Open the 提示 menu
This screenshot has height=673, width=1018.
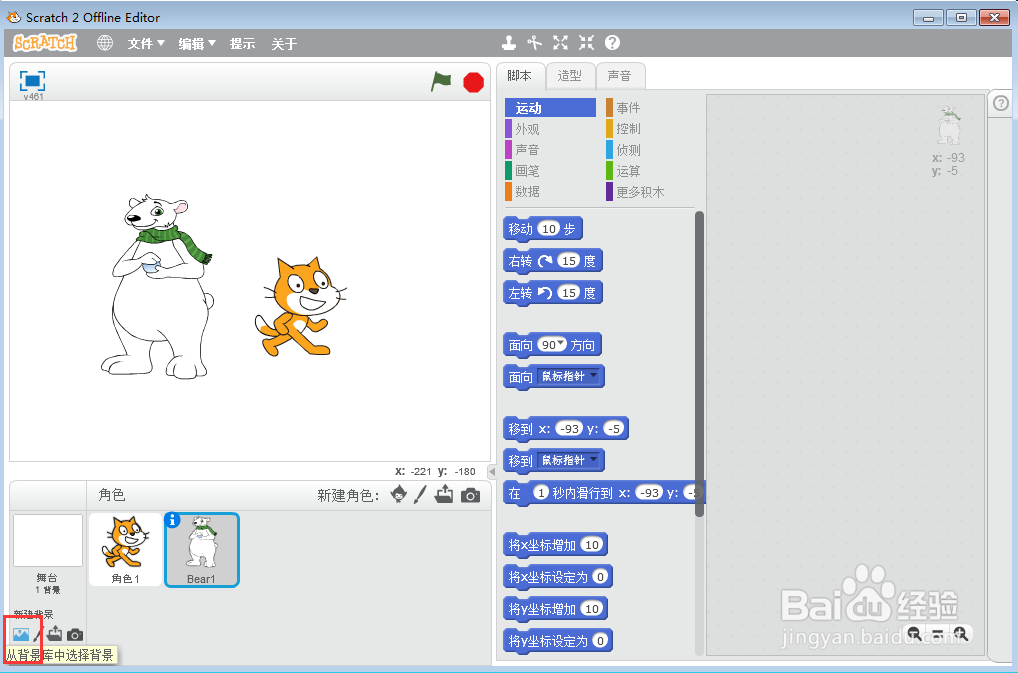click(x=242, y=43)
